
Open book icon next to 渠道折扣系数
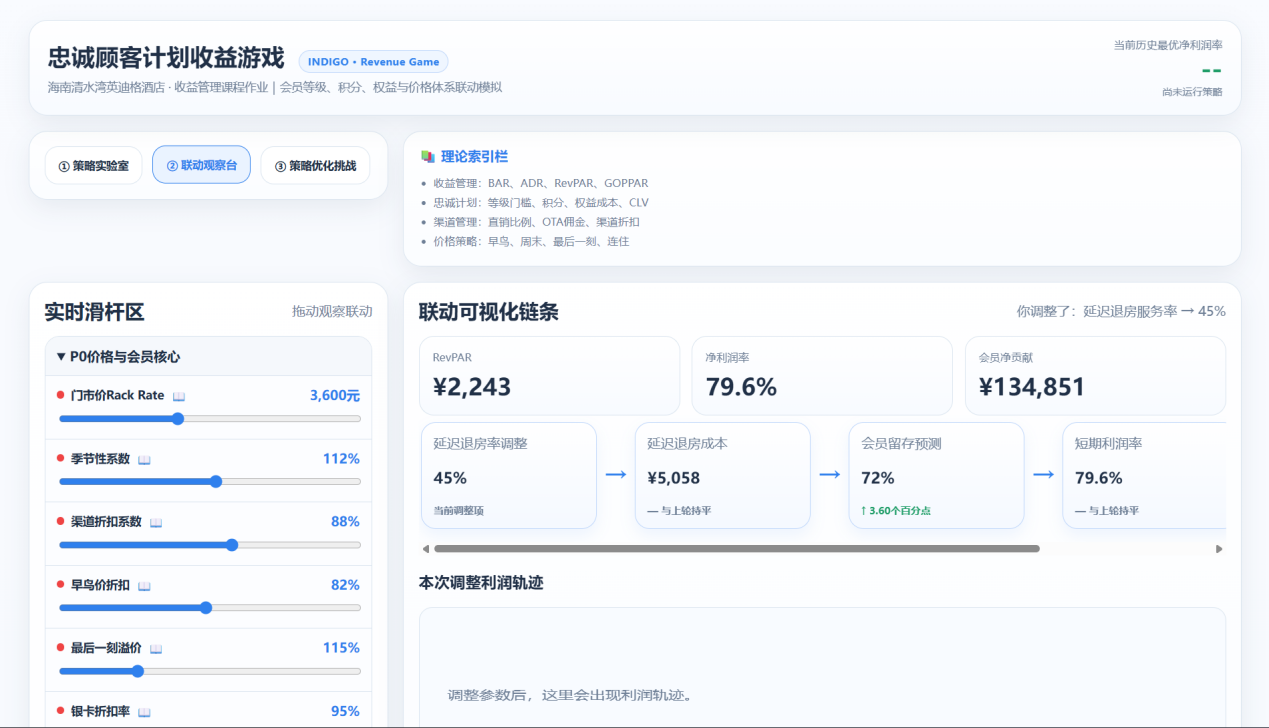[156, 522]
